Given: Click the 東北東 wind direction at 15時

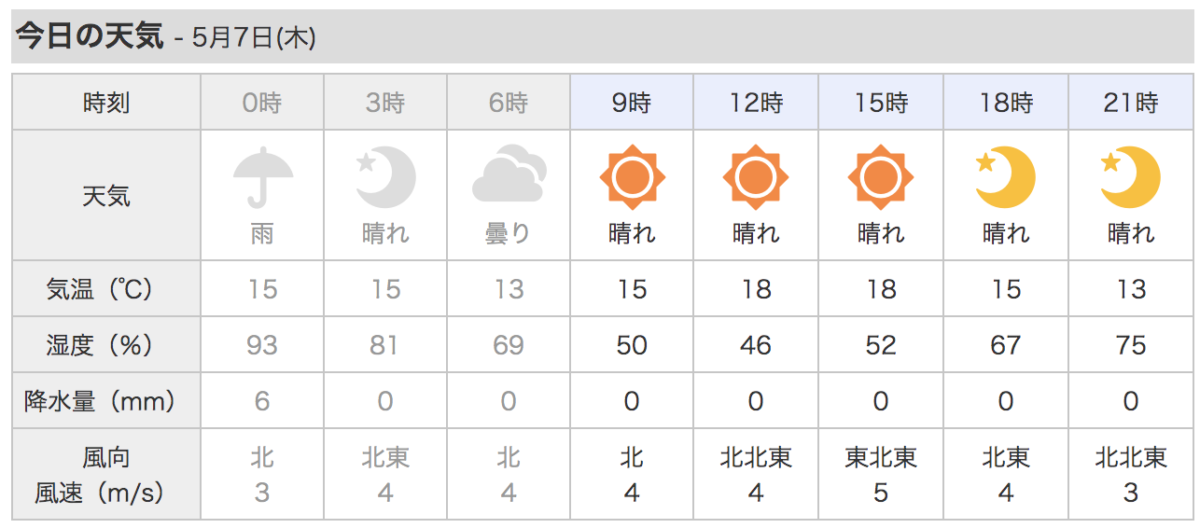Looking at the screenshot, I should pyautogui.click(x=880, y=458).
